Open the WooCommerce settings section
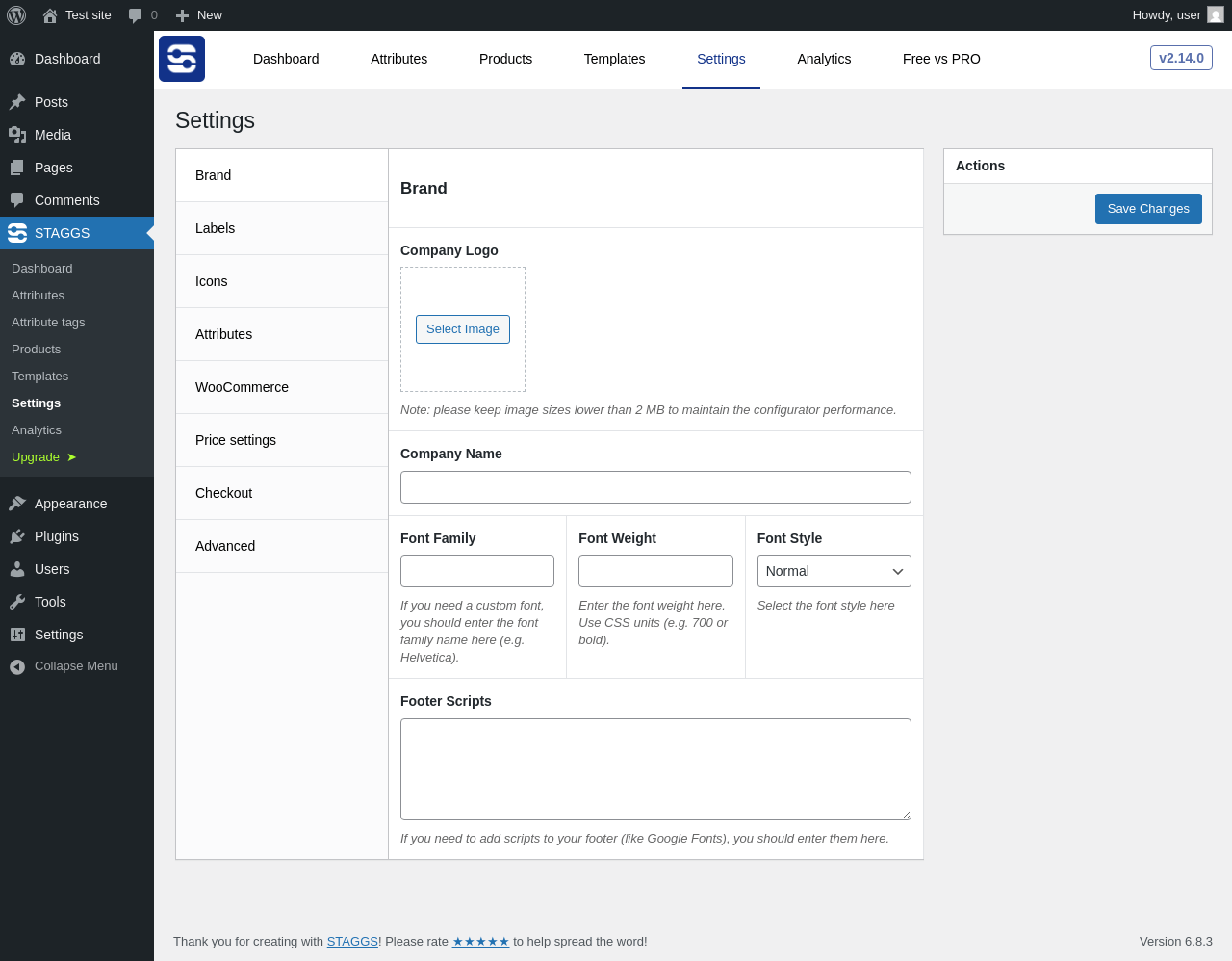 tap(243, 387)
